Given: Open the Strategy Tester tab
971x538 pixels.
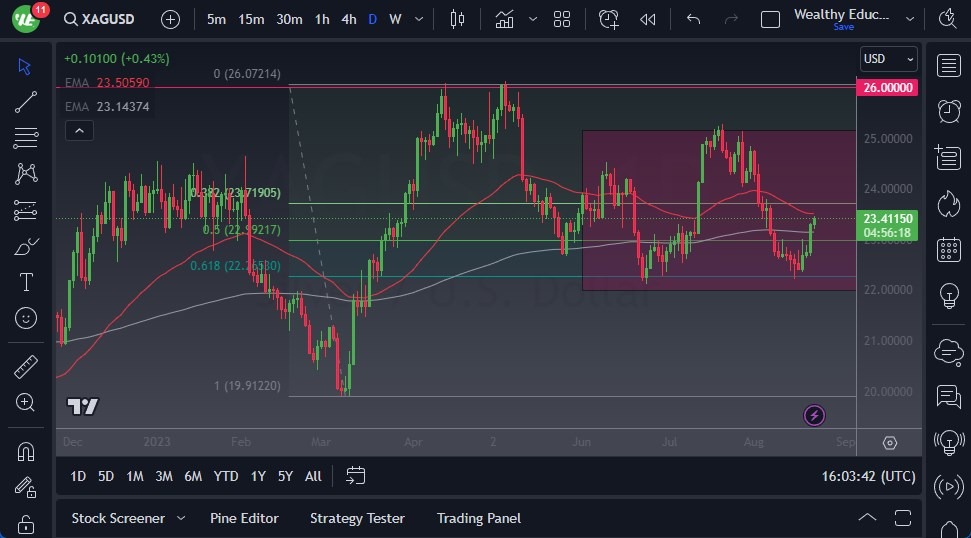Looking at the screenshot, I should pos(357,518).
